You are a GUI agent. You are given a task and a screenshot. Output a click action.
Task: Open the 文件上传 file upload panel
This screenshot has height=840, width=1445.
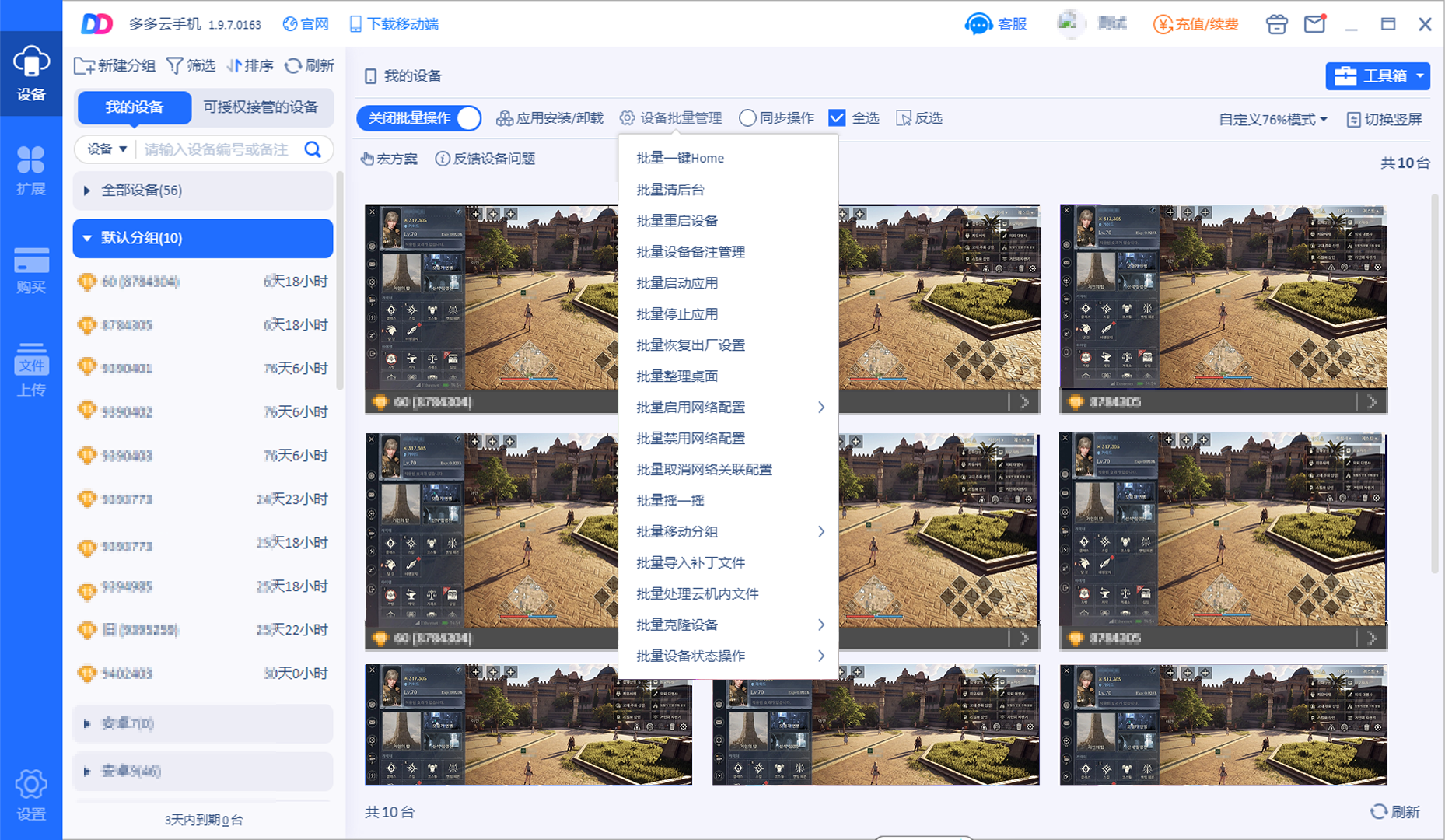coord(31,370)
